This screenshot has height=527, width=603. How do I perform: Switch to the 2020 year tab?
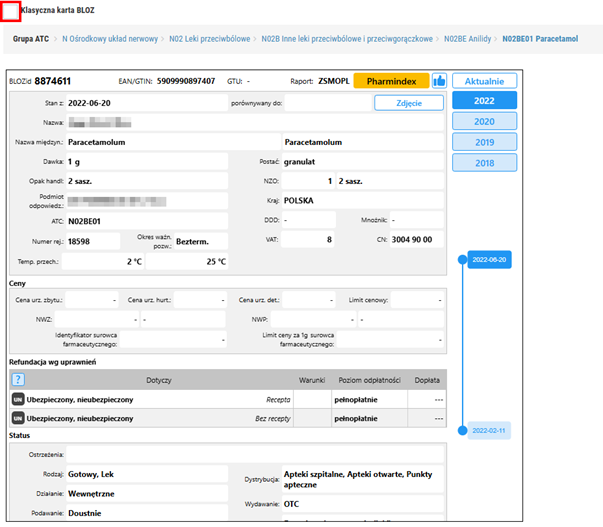484,121
